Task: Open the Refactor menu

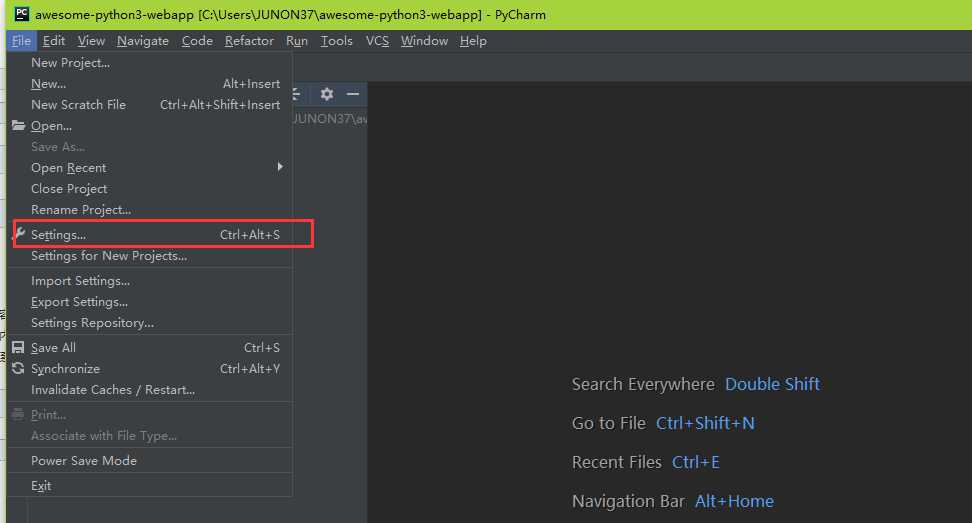Action: point(249,41)
